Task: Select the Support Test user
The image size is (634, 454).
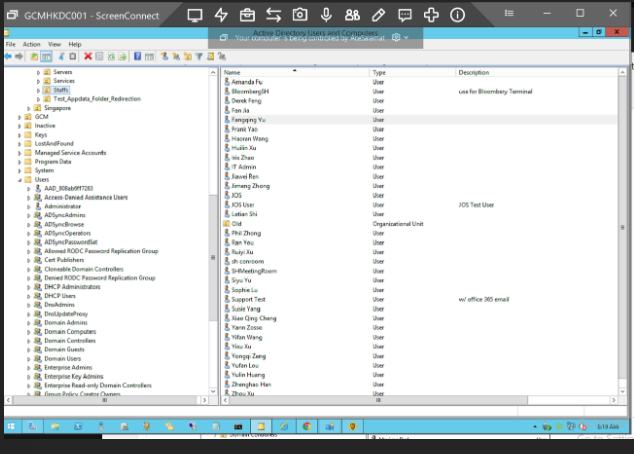Action: [248, 299]
